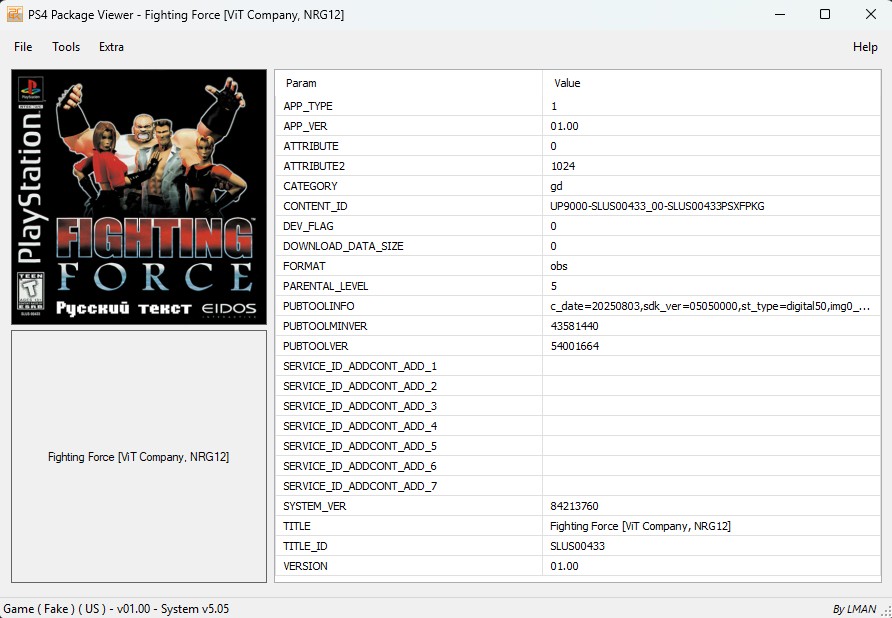Select the PUBTOOLINFO value cell
Viewport: 892px width, 618px height.
tap(709, 306)
